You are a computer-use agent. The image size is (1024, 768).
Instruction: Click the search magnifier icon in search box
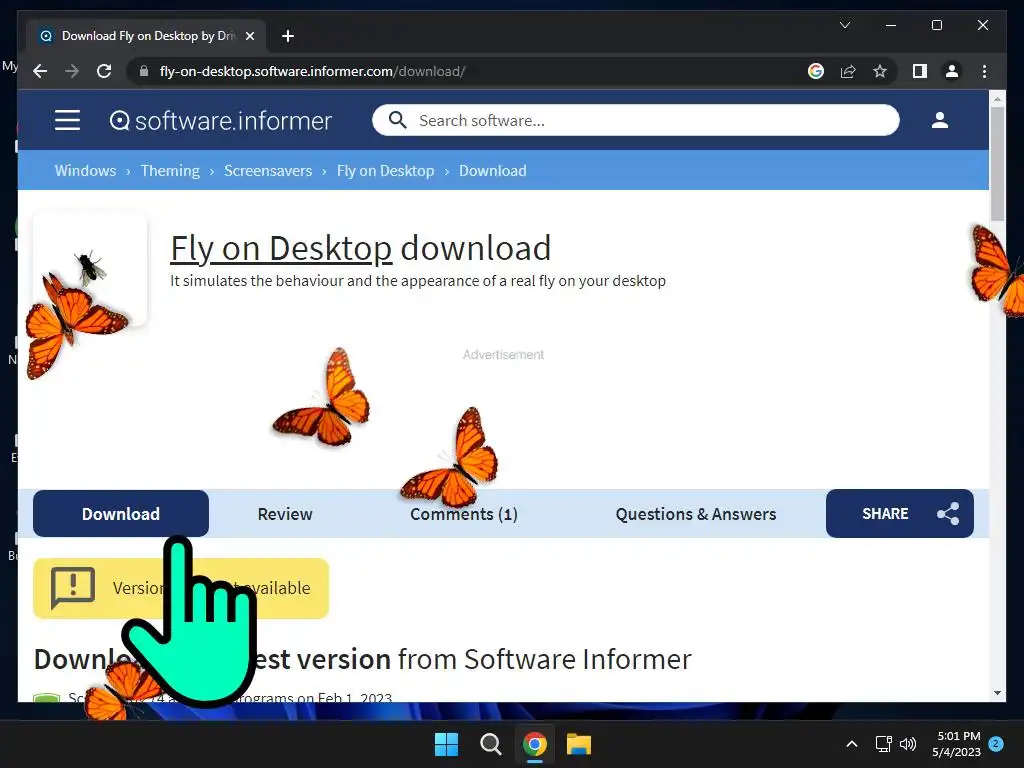[397, 120]
